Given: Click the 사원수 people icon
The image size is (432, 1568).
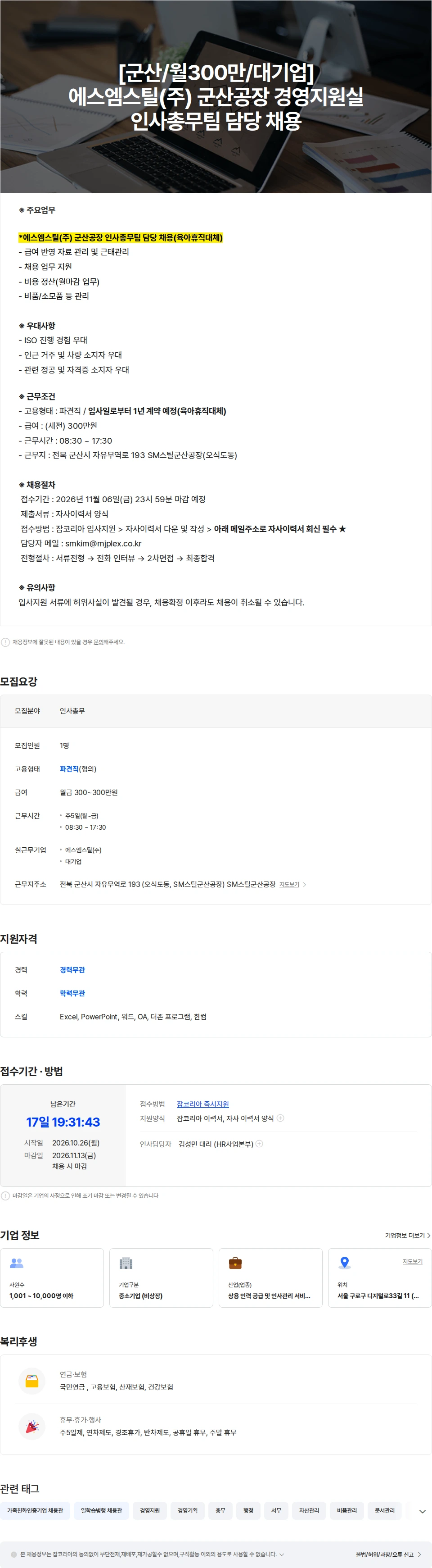Looking at the screenshot, I should (x=17, y=1263).
